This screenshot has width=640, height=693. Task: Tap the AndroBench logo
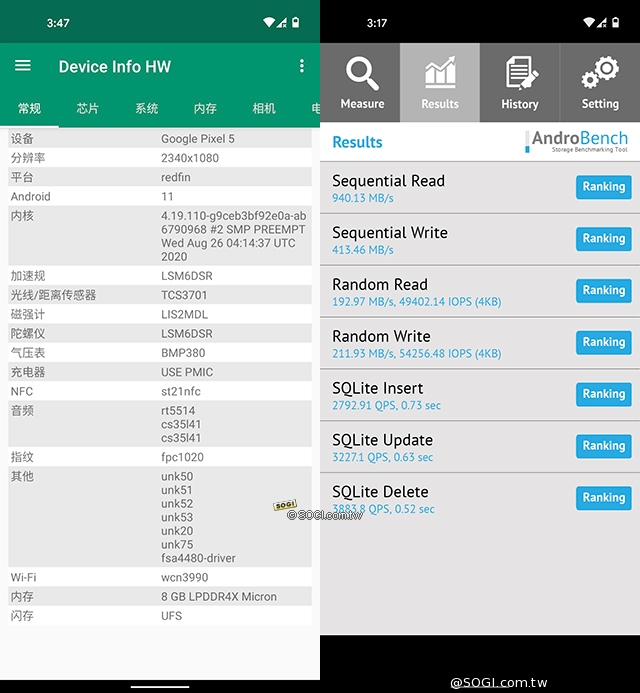pos(577,142)
